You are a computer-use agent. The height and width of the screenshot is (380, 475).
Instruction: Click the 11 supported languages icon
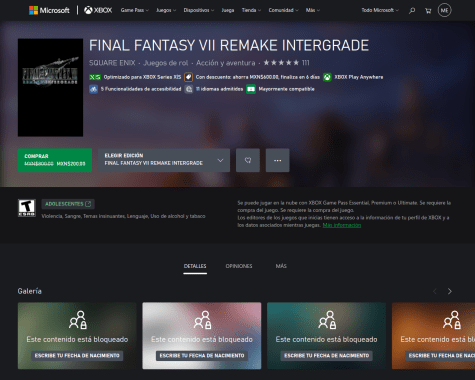(189, 89)
